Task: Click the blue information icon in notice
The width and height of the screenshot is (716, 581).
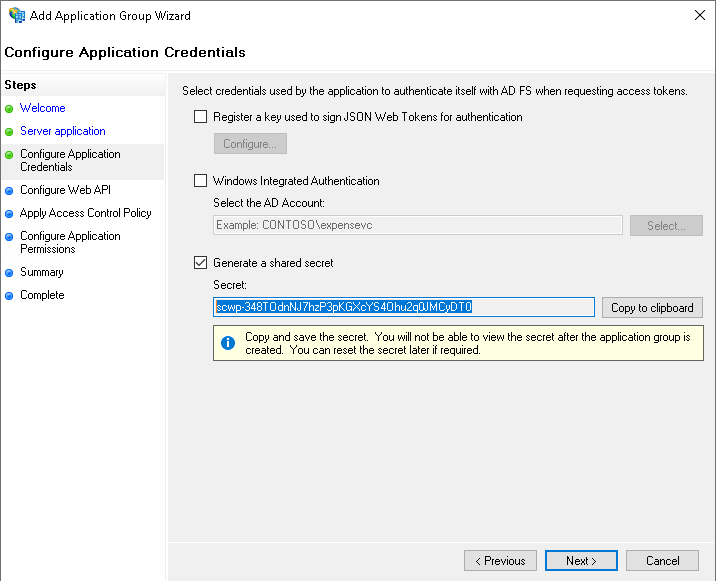Action: click(x=228, y=343)
